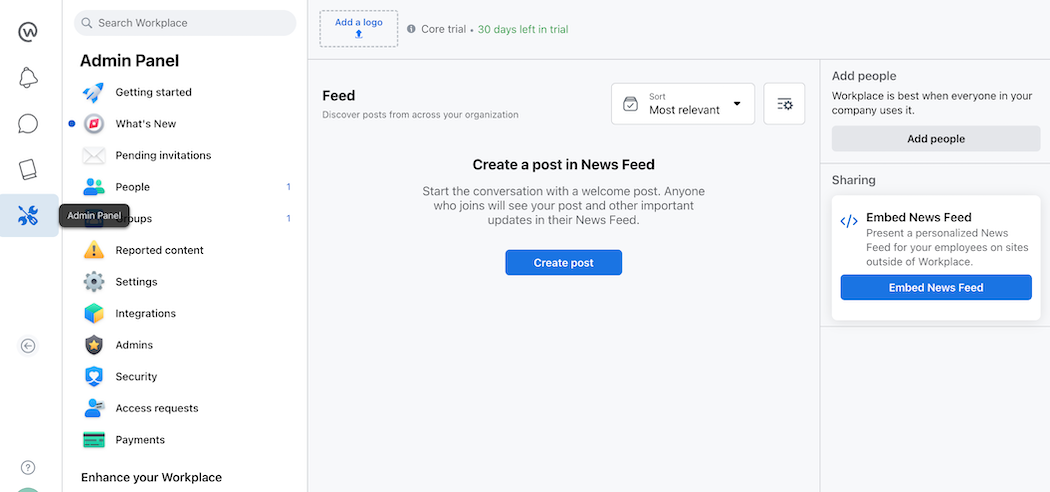Screen dimensions: 1050x492
Task: Open the Security admin section
Action: point(136,377)
